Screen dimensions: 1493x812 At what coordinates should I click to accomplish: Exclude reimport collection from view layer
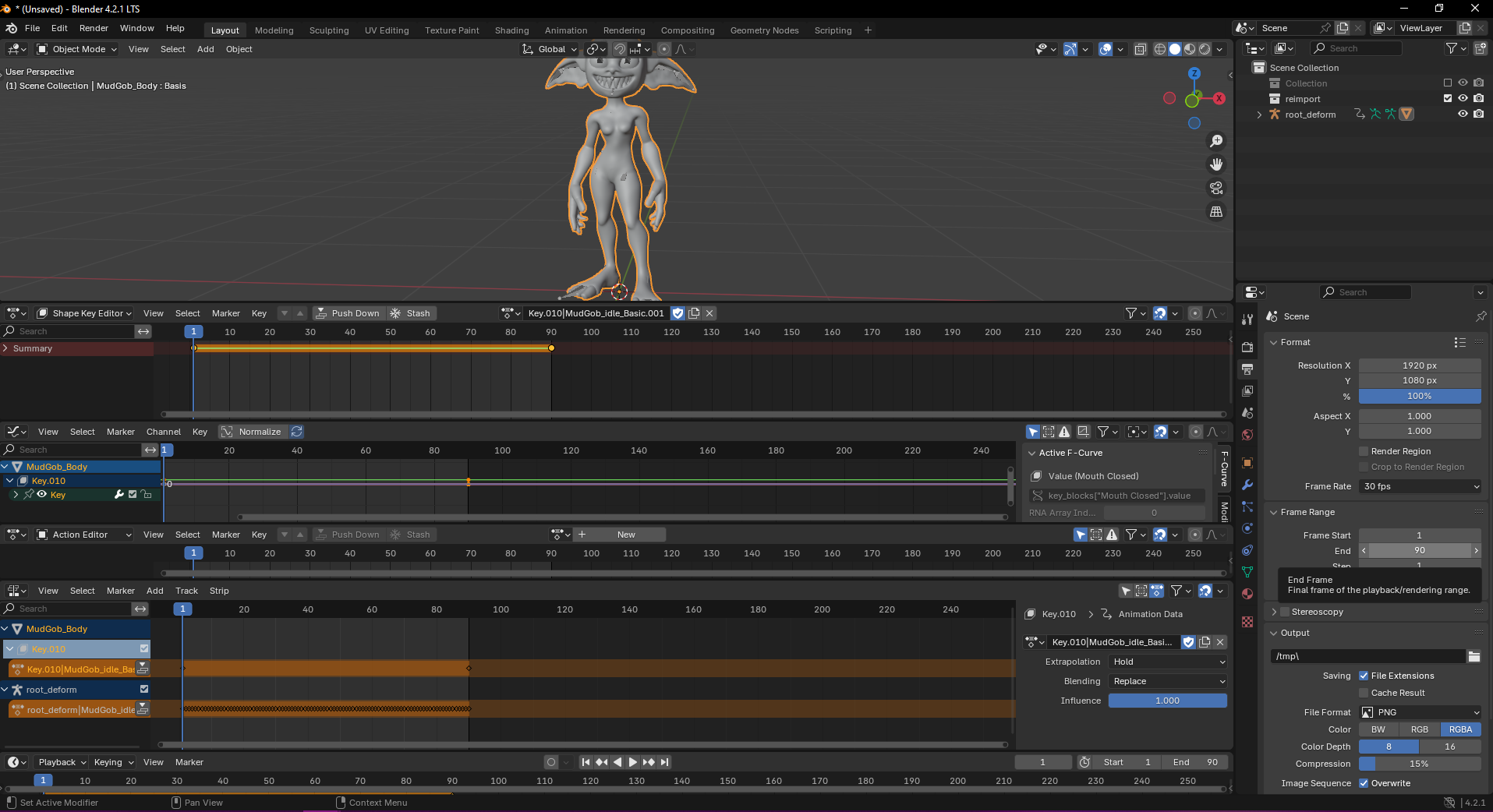pyautogui.click(x=1448, y=98)
